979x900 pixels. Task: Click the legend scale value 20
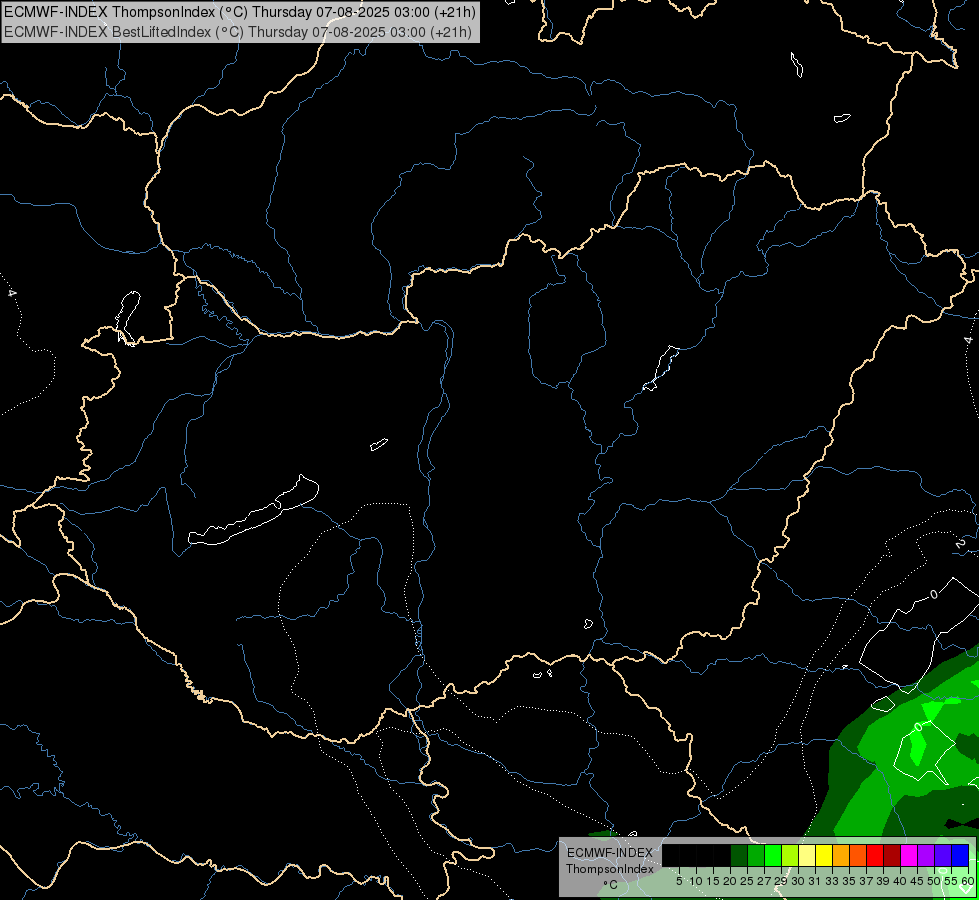click(731, 881)
